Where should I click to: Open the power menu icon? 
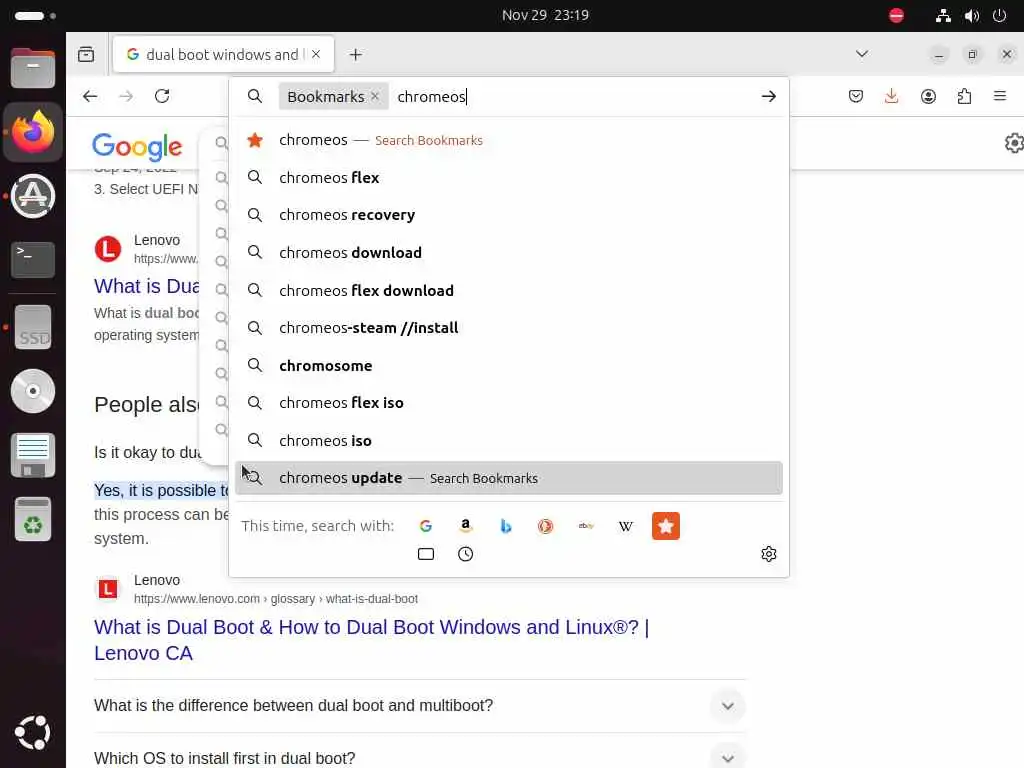999,16
